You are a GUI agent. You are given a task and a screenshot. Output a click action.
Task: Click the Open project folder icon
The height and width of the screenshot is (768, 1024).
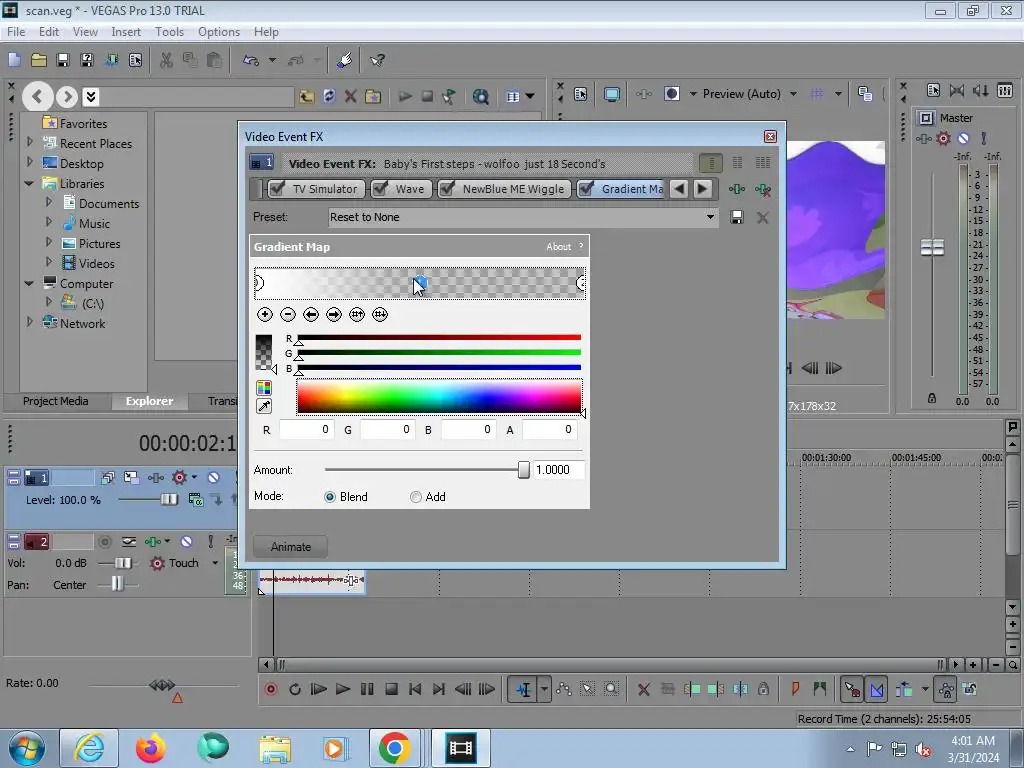pyautogui.click(x=39, y=61)
